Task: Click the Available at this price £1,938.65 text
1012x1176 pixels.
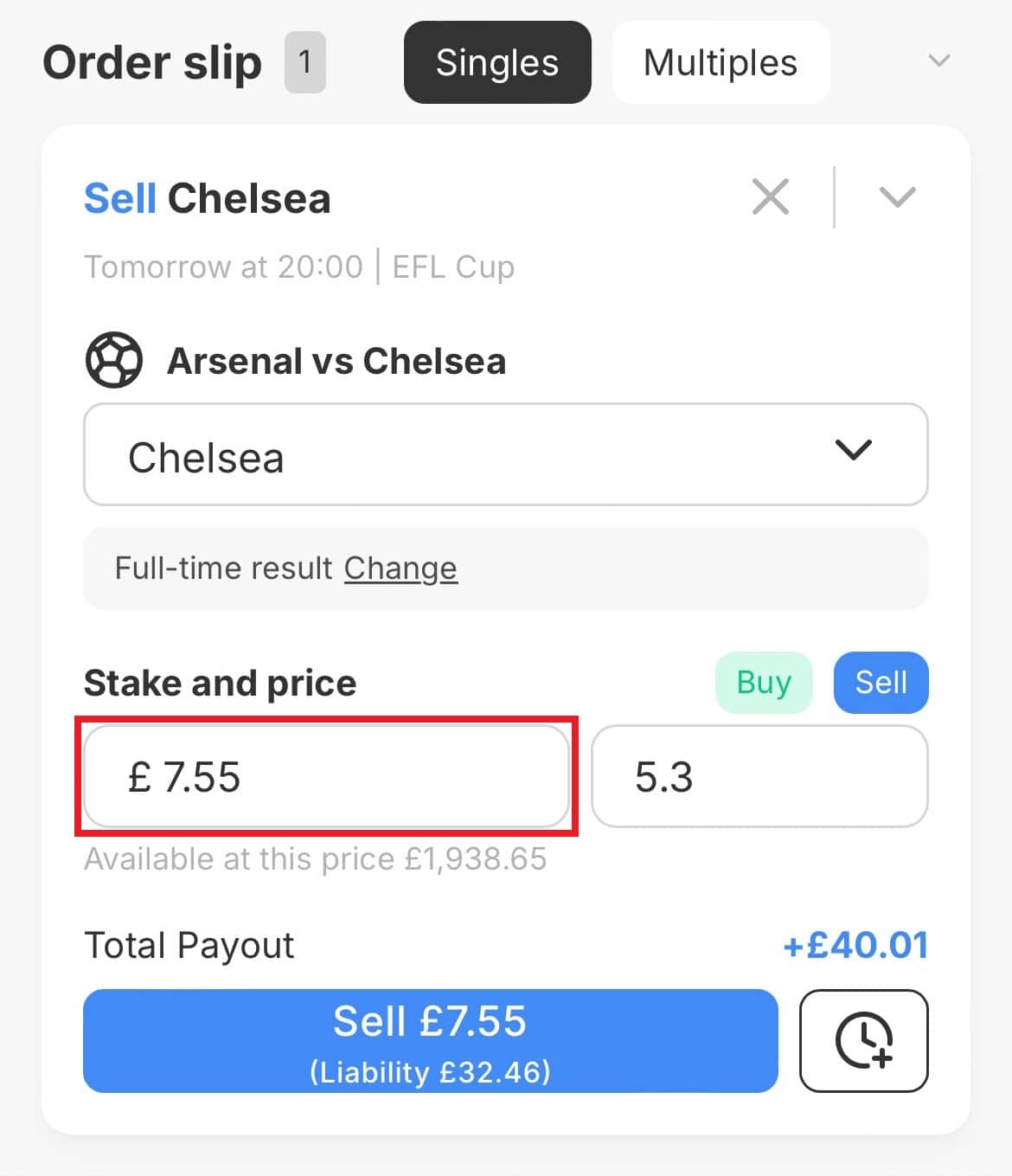Action: (x=315, y=859)
